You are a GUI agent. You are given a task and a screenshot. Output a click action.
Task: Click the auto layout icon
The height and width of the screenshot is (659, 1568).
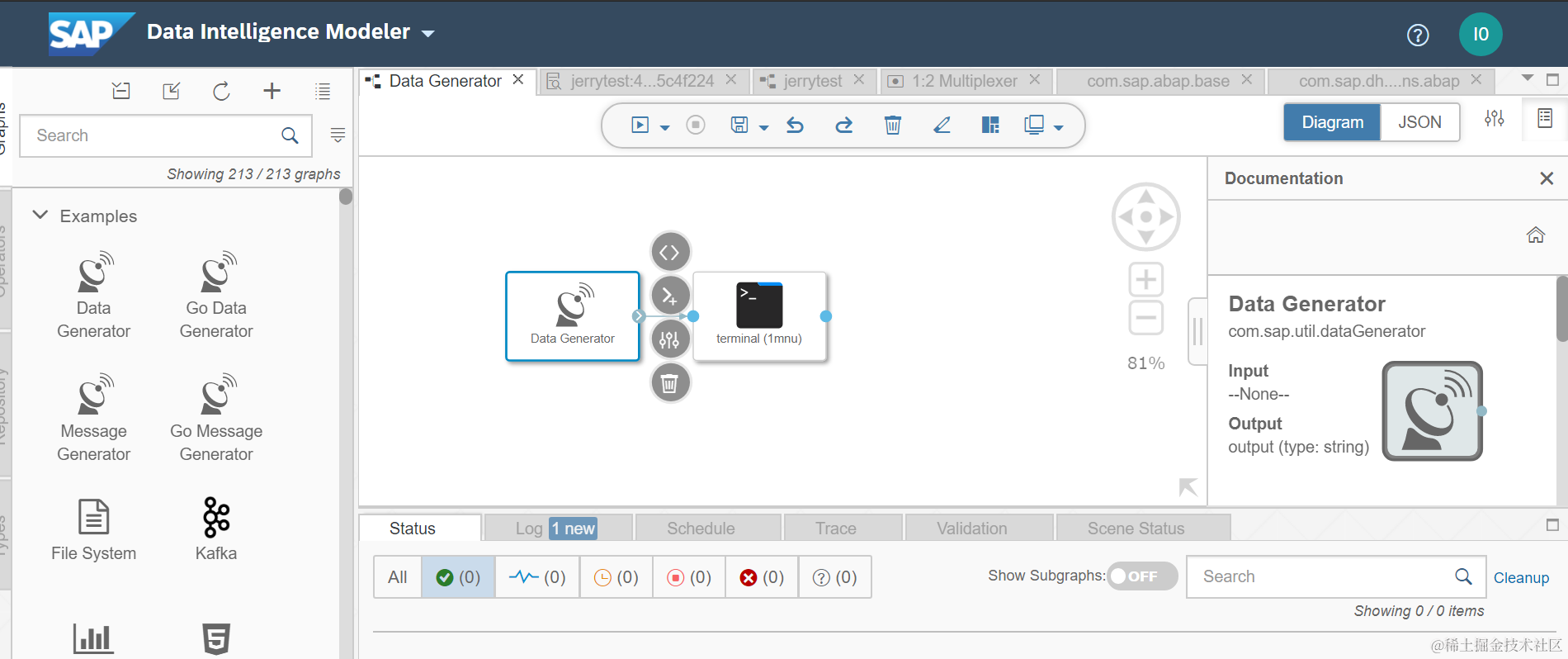tap(990, 125)
